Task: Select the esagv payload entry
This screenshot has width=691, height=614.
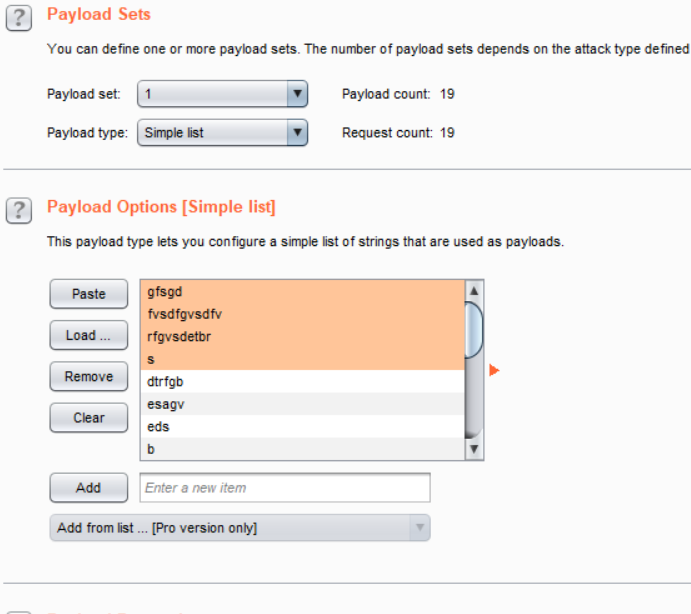Action: point(300,404)
